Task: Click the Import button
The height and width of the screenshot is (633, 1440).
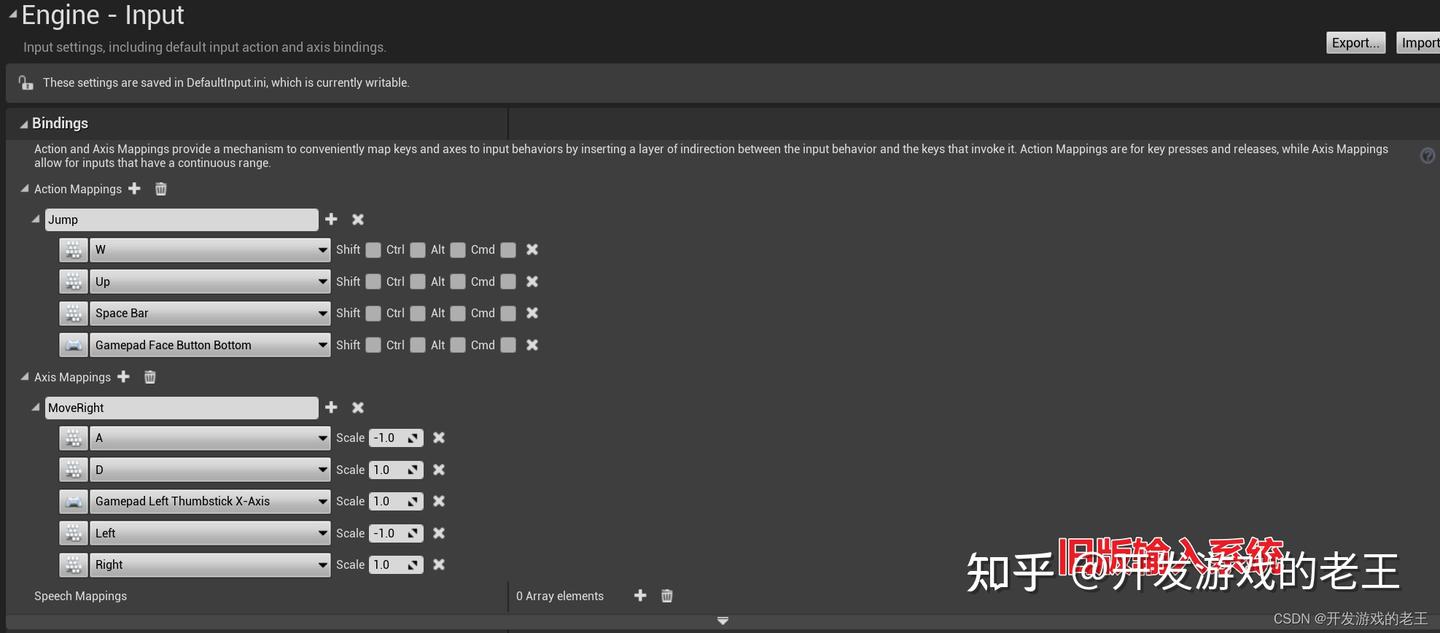Action: pyautogui.click(x=1421, y=42)
